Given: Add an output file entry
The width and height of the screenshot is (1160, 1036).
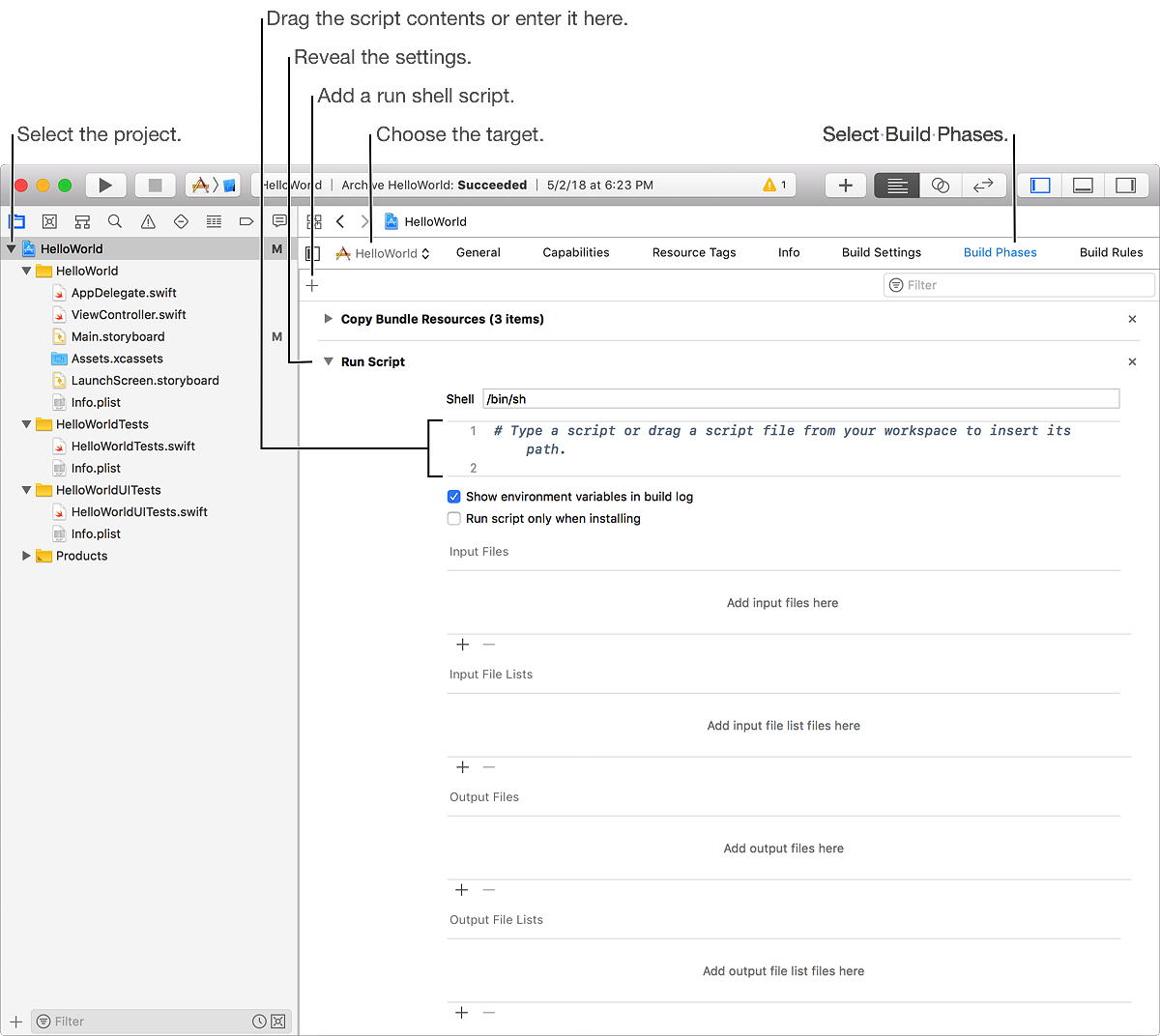Looking at the screenshot, I should pyautogui.click(x=462, y=890).
